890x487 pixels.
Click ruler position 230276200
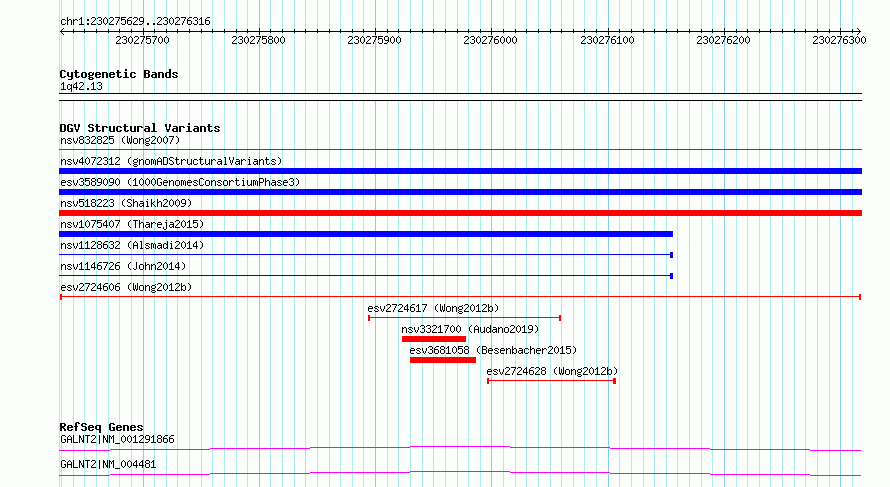[x=723, y=40]
